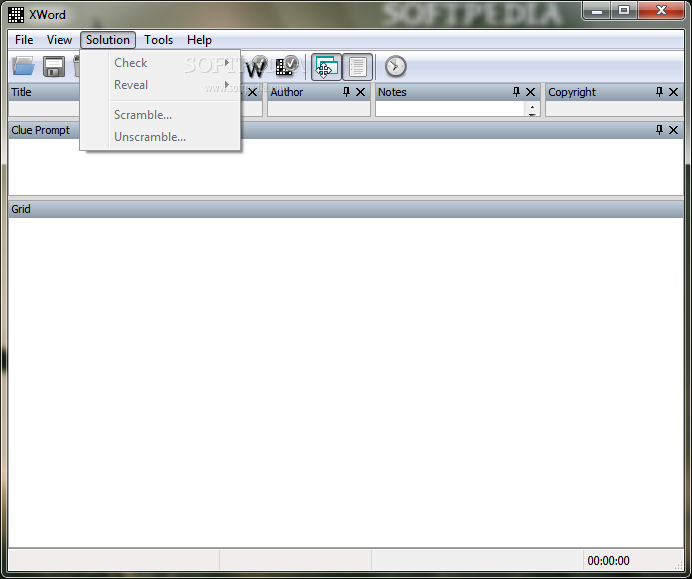Expand the Reveal submenu
This screenshot has height=579, width=692.
(x=160, y=85)
